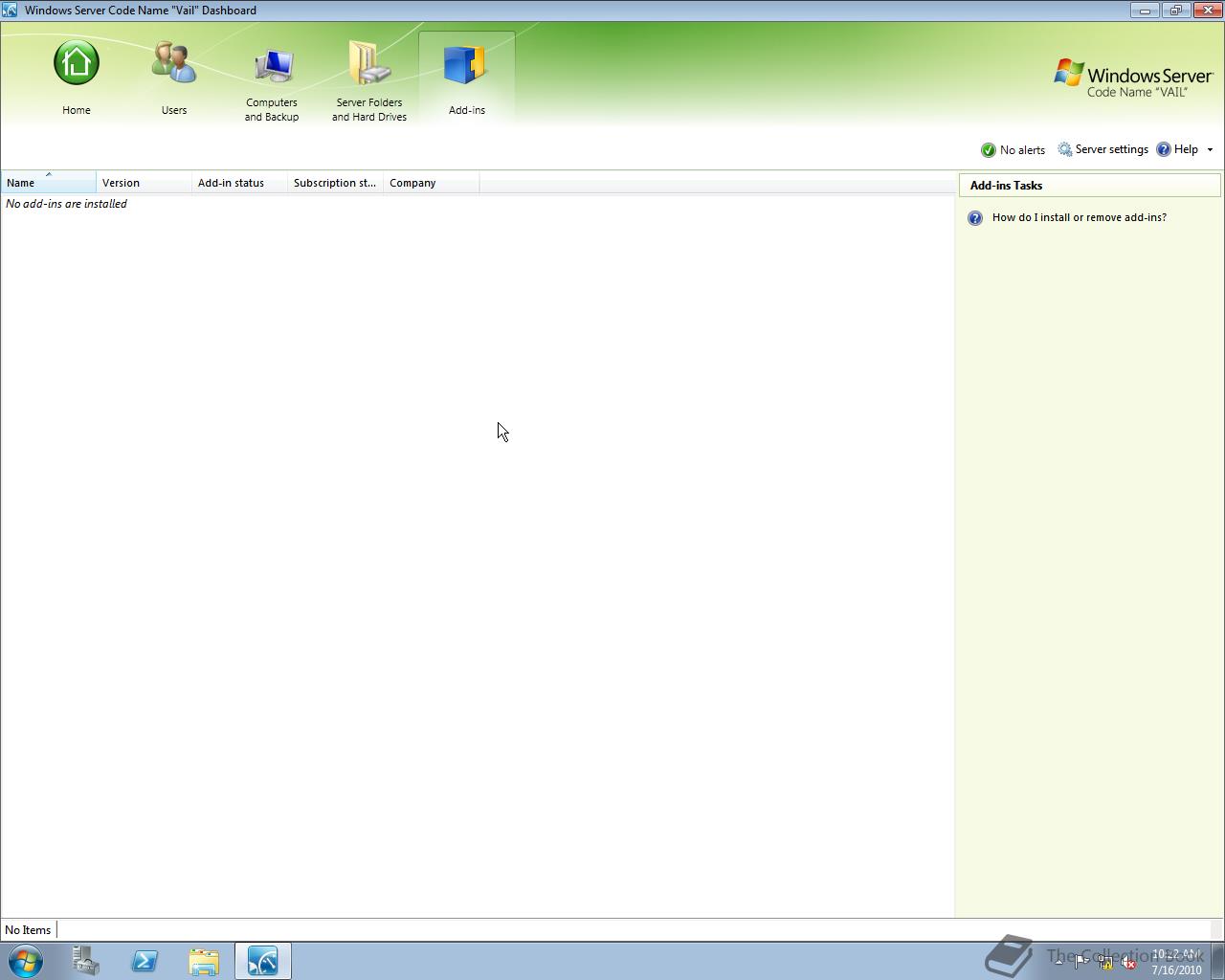Restore down the Dashboard window
The image size is (1225, 980).
[1175, 11]
